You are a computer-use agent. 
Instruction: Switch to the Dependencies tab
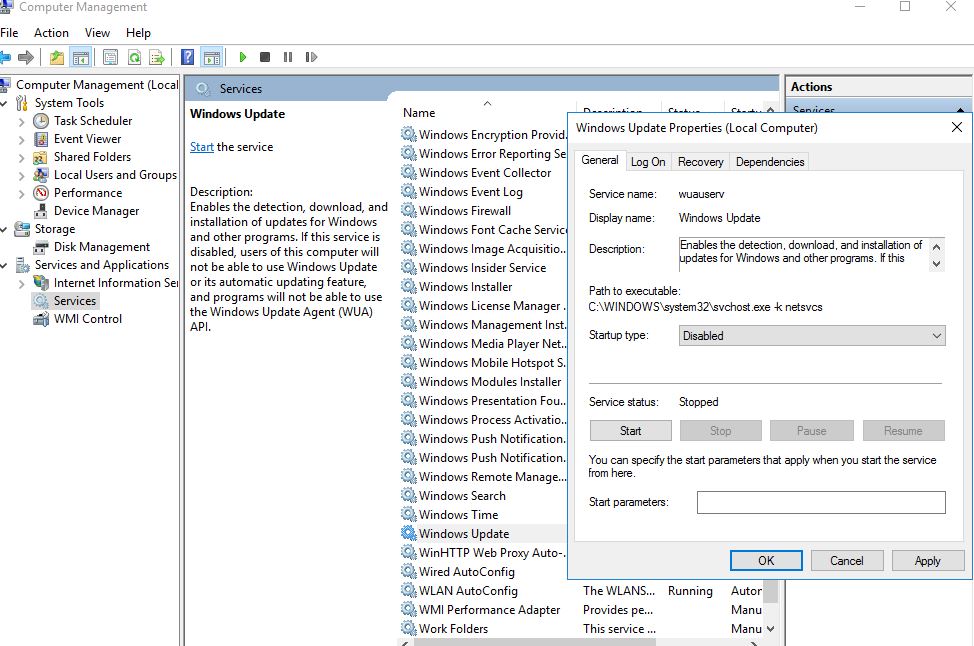tap(770, 162)
